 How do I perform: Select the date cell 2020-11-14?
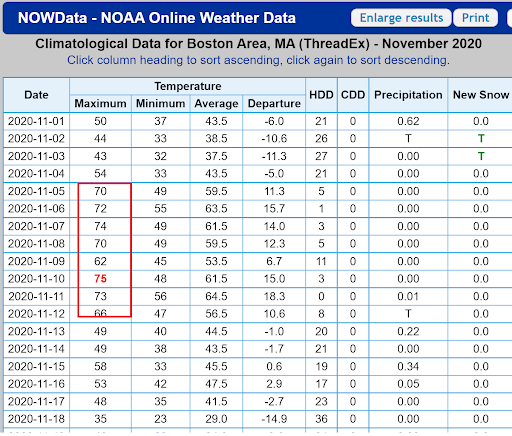tap(36, 349)
